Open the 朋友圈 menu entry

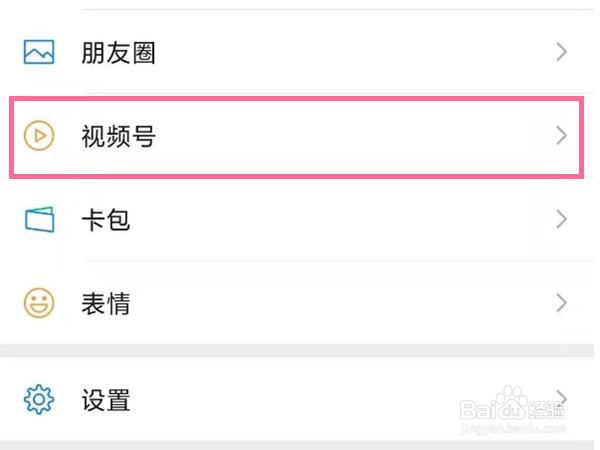click(x=118, y=53)
